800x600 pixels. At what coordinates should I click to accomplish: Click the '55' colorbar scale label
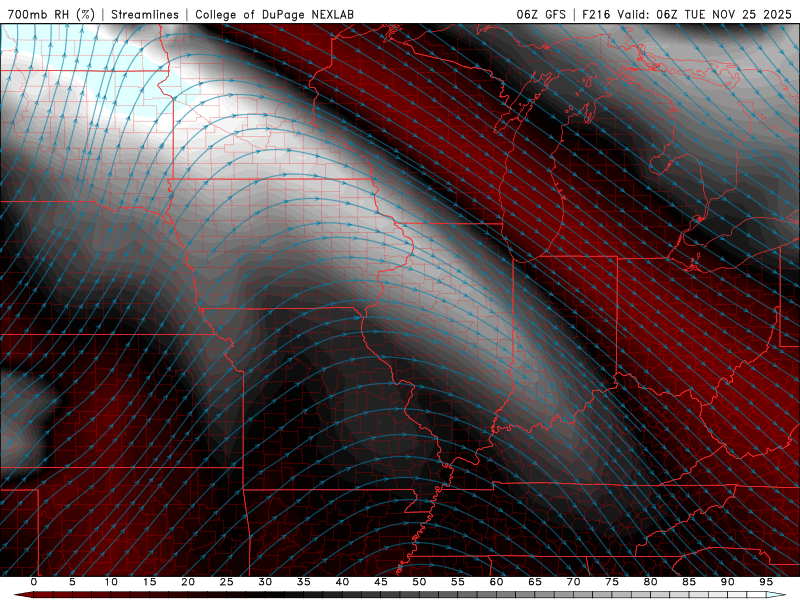click(458, 582)
